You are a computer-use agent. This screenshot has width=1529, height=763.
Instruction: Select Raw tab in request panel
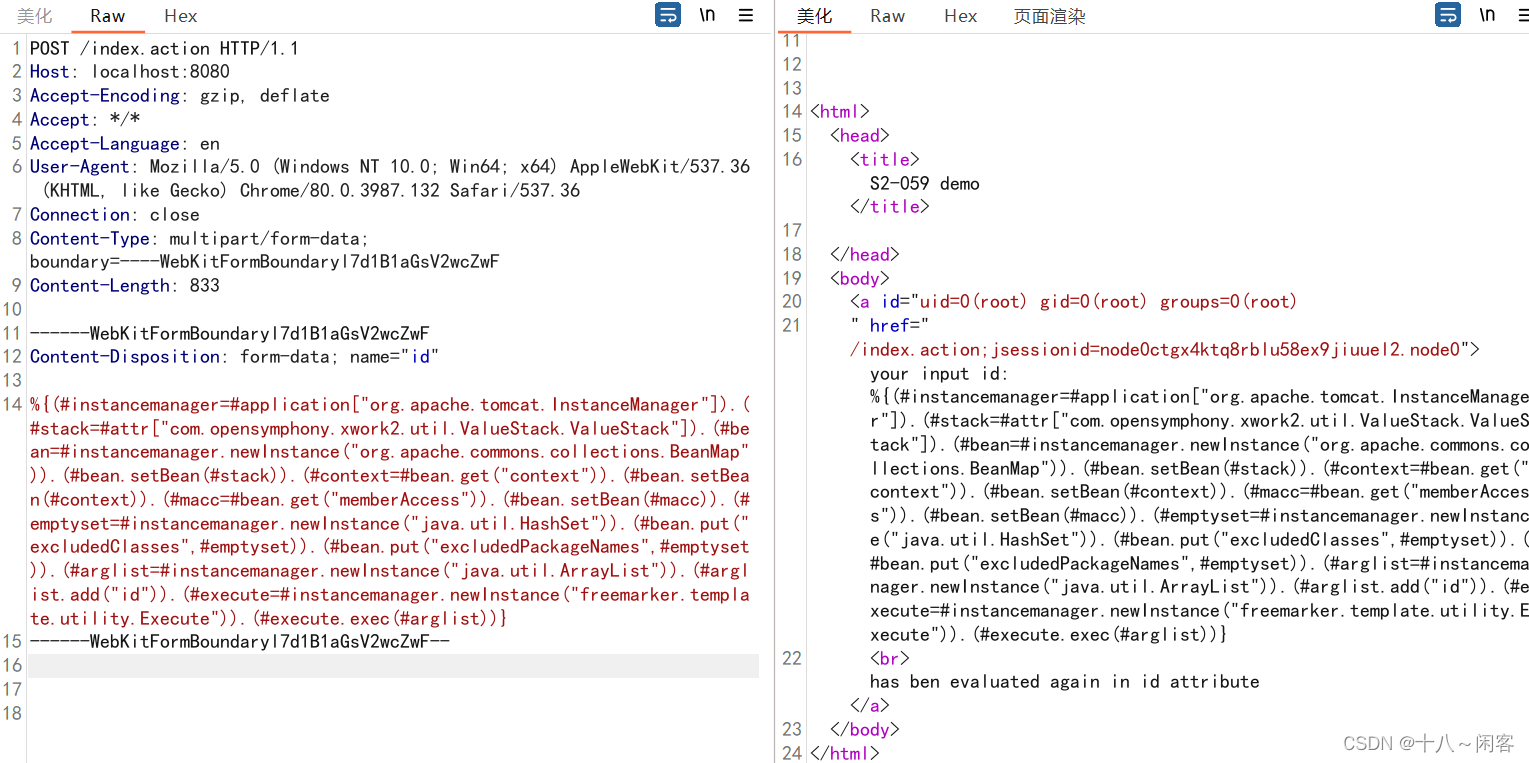[108, 16]
